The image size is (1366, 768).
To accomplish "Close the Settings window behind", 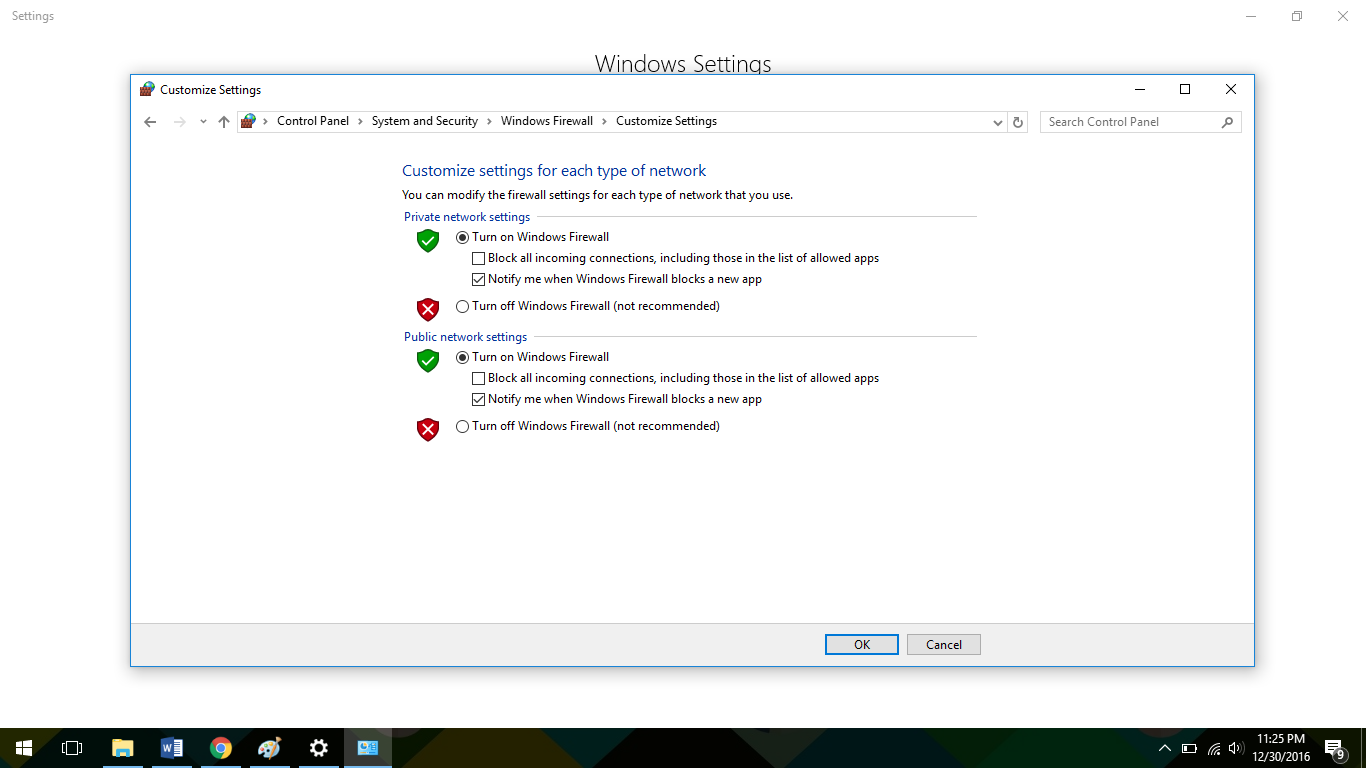I will [1343, 16].
